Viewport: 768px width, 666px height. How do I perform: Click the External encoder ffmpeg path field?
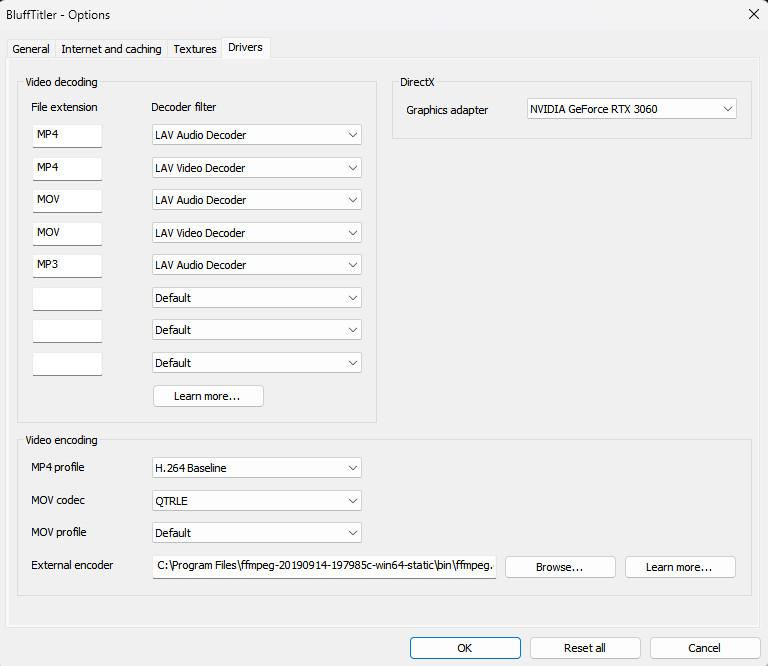(324, 567)
